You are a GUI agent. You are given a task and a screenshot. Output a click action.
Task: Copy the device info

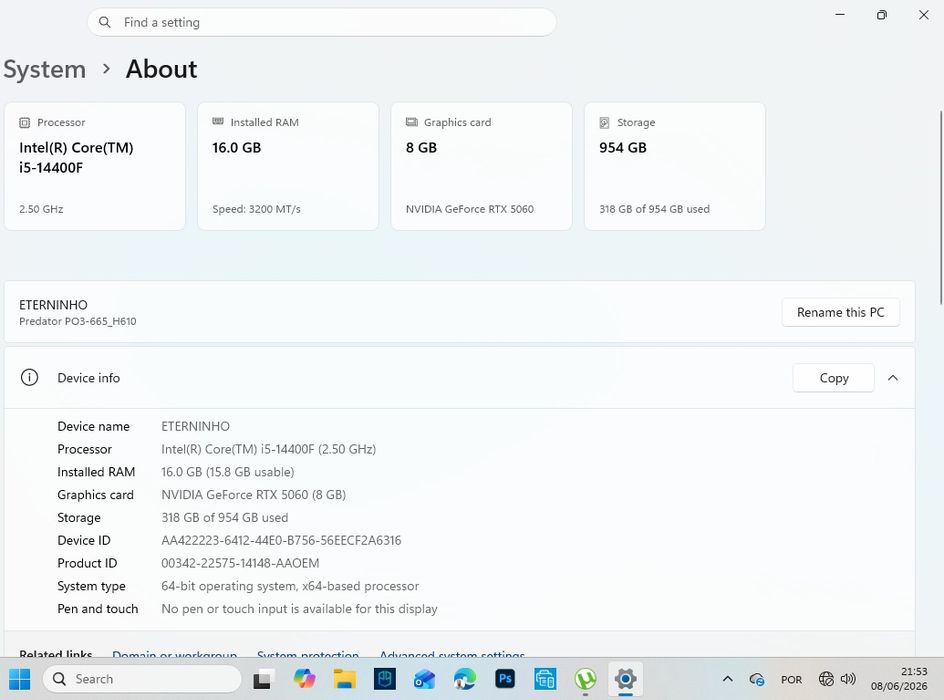[834, 378]
